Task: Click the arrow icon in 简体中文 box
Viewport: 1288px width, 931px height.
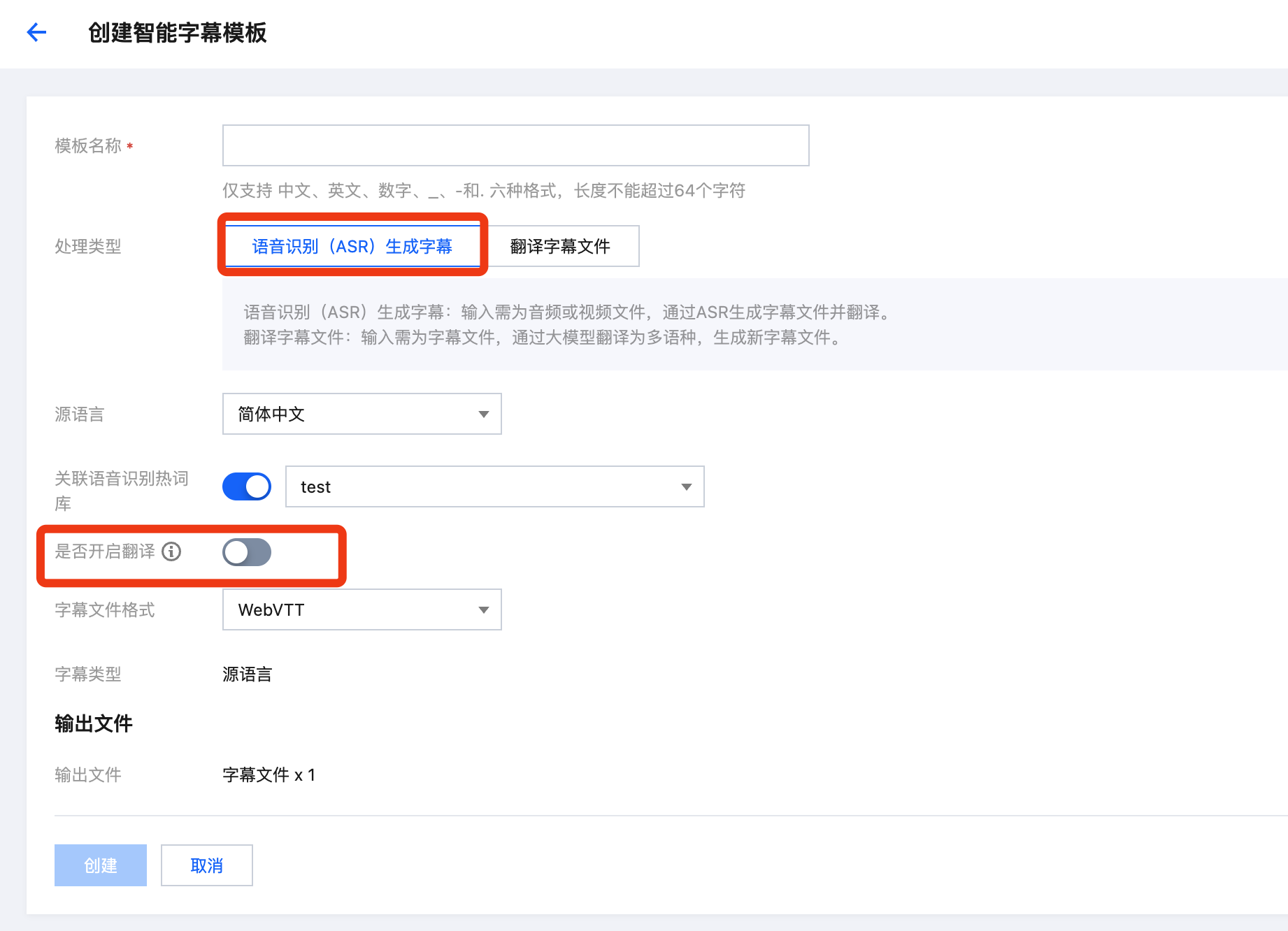Action: pyautogui.click(x=483, y=414)
